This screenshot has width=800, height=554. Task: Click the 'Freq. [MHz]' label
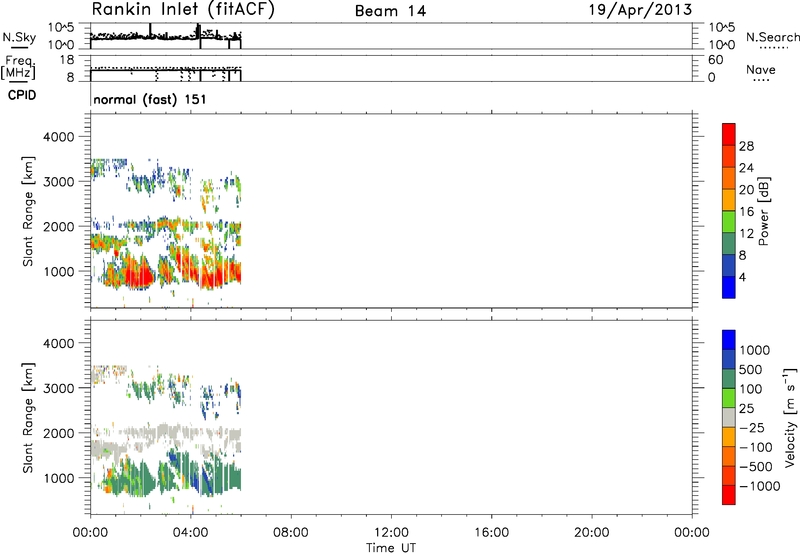tap(18, 67)
